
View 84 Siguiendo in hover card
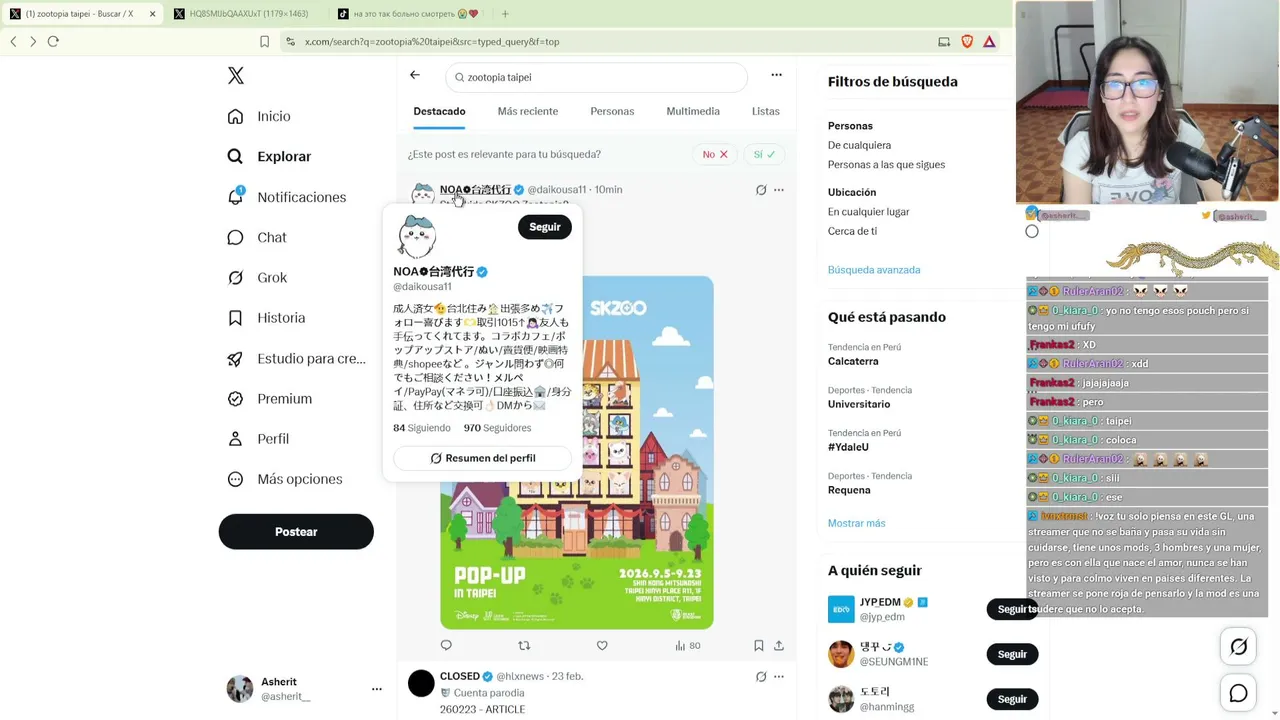(x=421, y=428)
